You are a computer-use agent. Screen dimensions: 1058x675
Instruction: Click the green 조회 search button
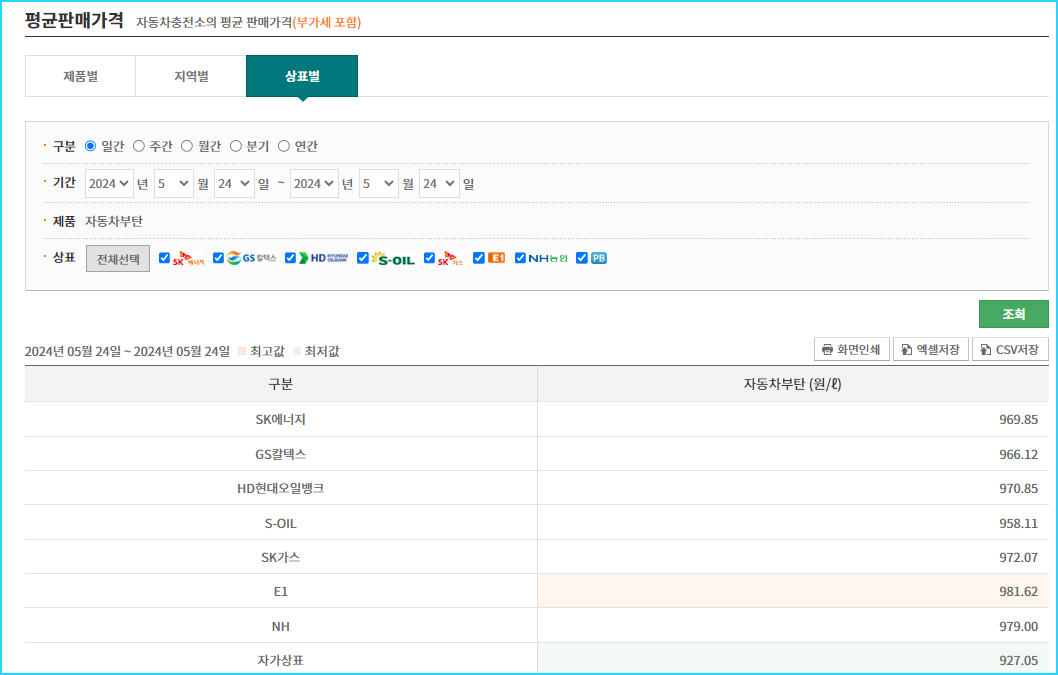[1013, 314]
